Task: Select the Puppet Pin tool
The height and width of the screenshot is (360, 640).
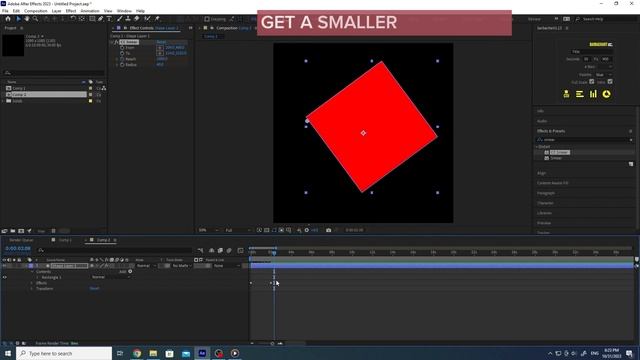Action: (x=157, y=19)
